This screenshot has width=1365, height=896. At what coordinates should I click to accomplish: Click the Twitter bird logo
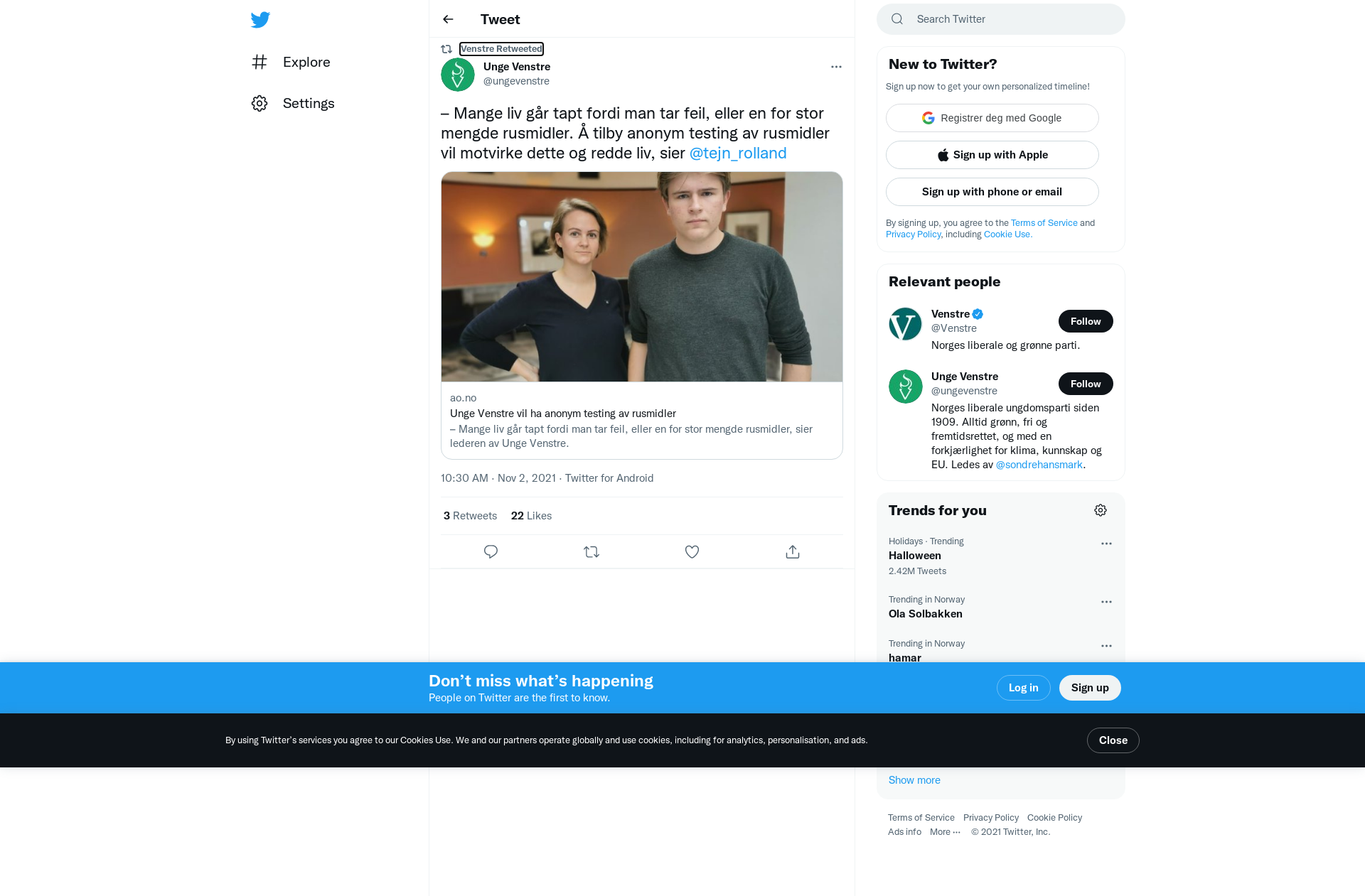260,19
